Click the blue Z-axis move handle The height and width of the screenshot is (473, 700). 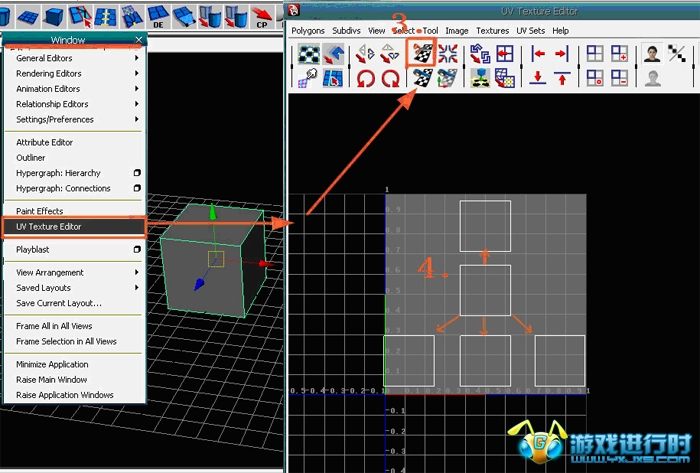(x=199, y=284)
